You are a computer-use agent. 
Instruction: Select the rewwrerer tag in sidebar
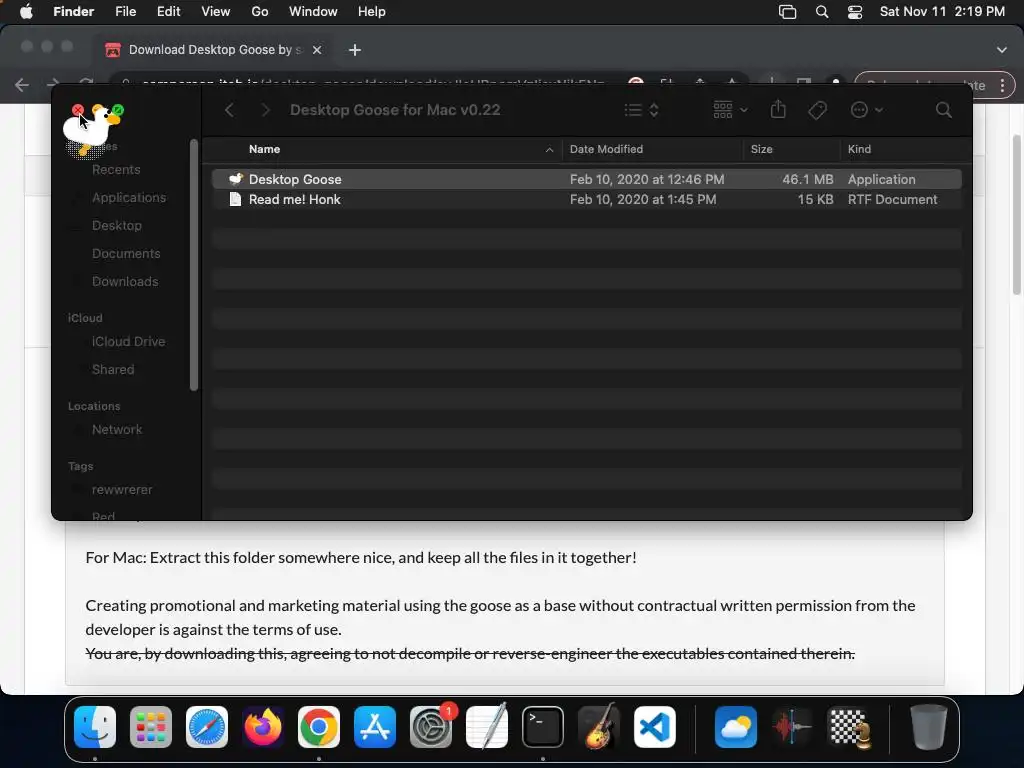pyautogui.click(x=122, y=490)
